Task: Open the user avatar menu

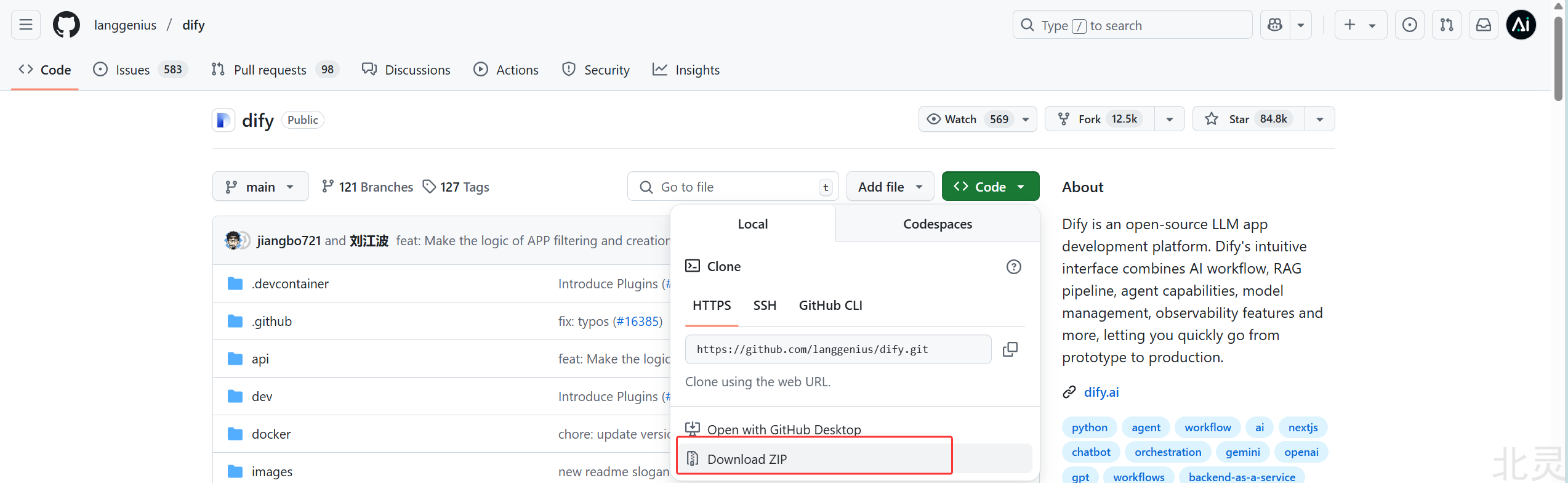Action: click(x=1521, y=25)
